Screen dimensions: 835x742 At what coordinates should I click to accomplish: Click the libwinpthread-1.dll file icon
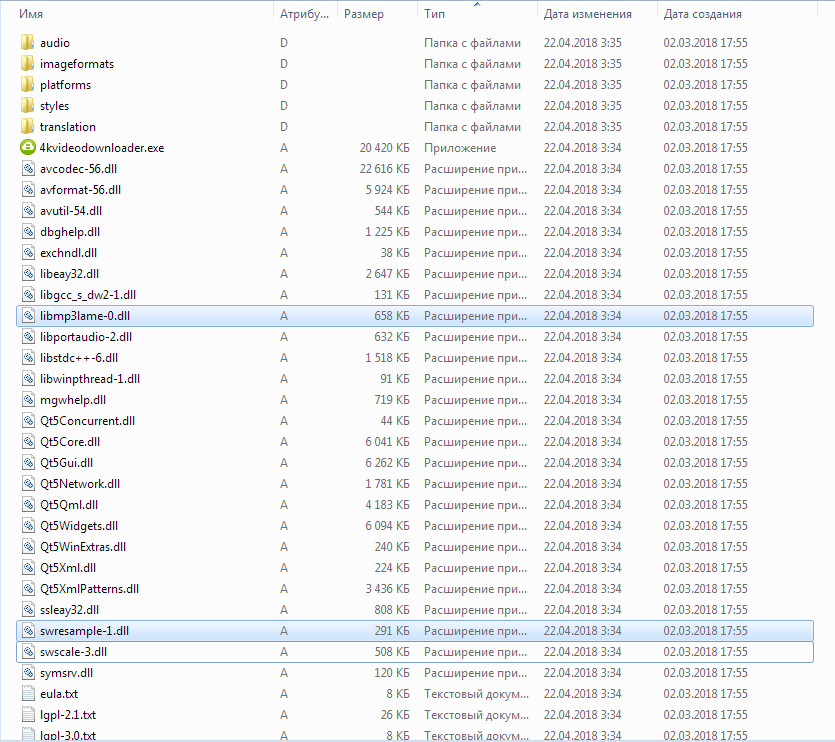(28, 379)
